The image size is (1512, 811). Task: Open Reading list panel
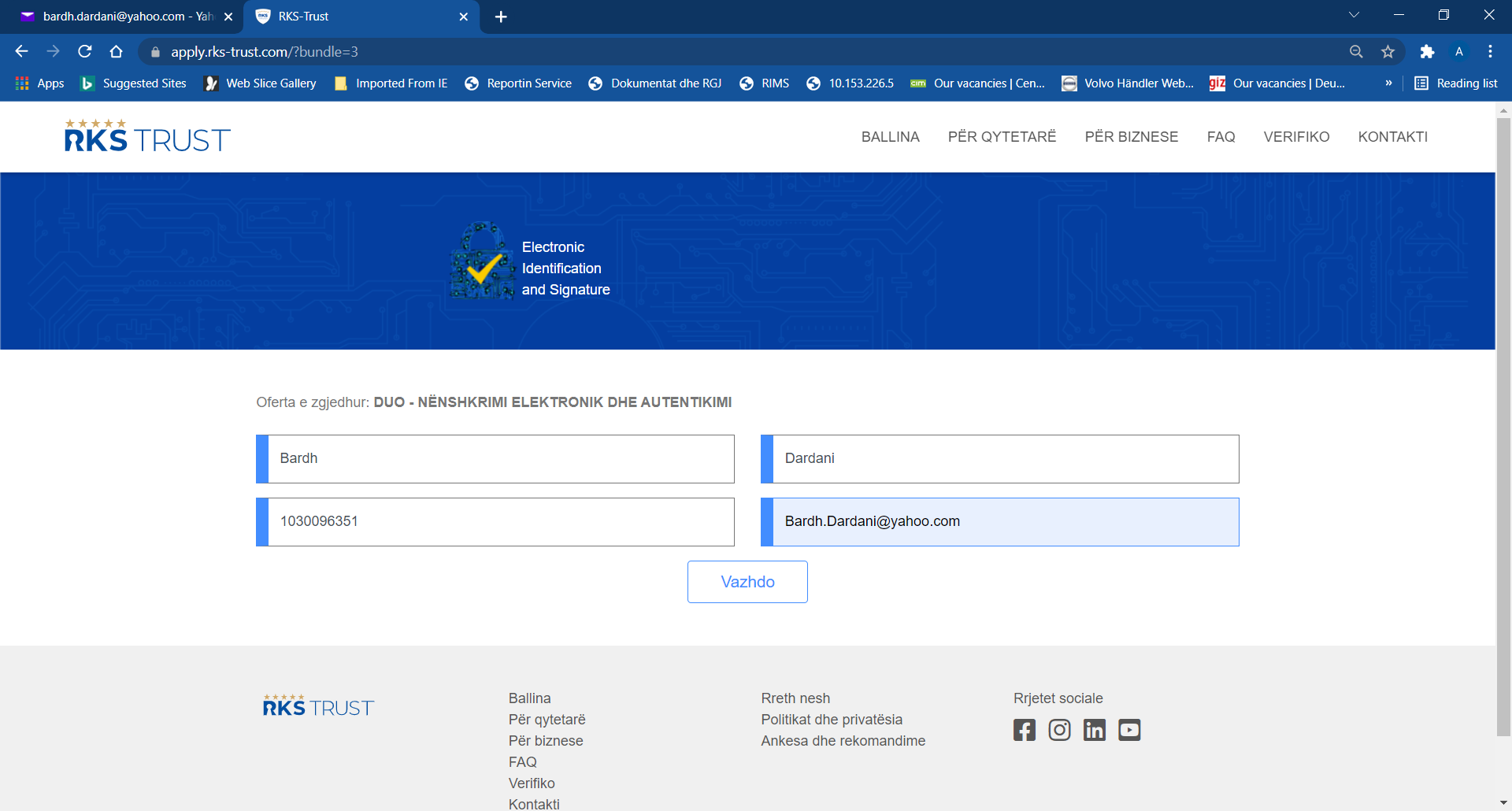[1456, 83]
